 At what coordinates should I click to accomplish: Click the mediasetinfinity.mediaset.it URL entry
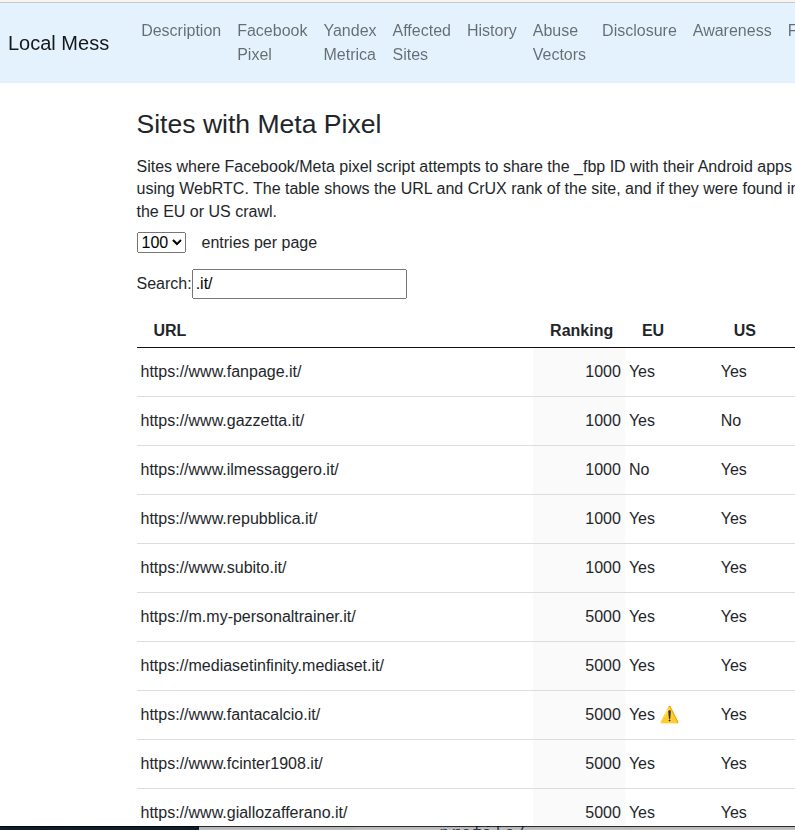(262, 665)
